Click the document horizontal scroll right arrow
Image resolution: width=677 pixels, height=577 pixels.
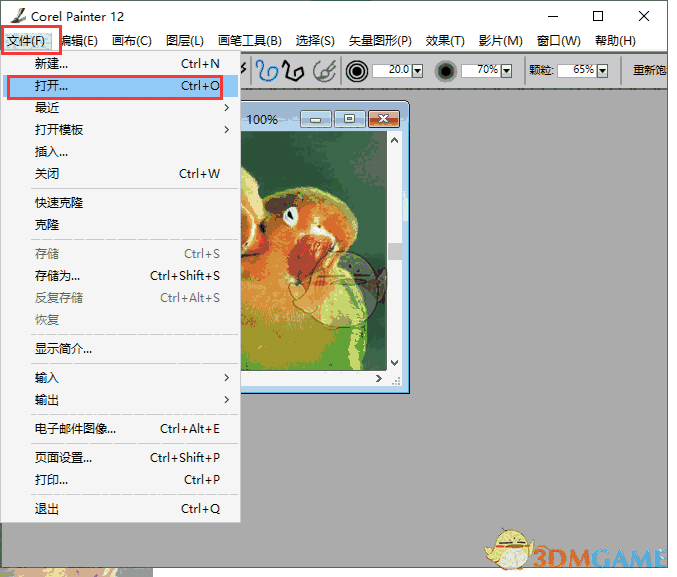pos(379,378)
